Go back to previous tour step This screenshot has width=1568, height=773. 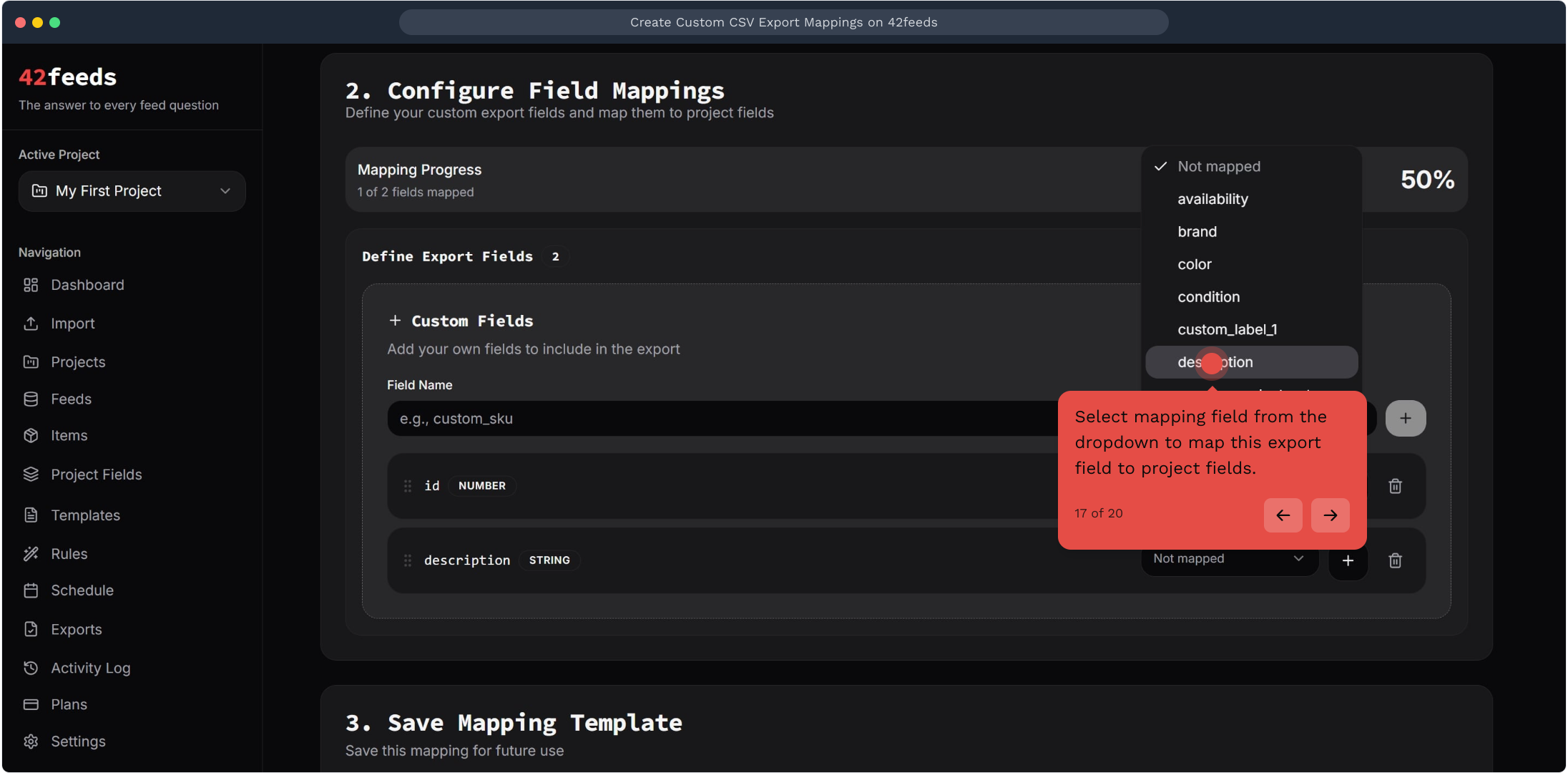click(1283, 515)
